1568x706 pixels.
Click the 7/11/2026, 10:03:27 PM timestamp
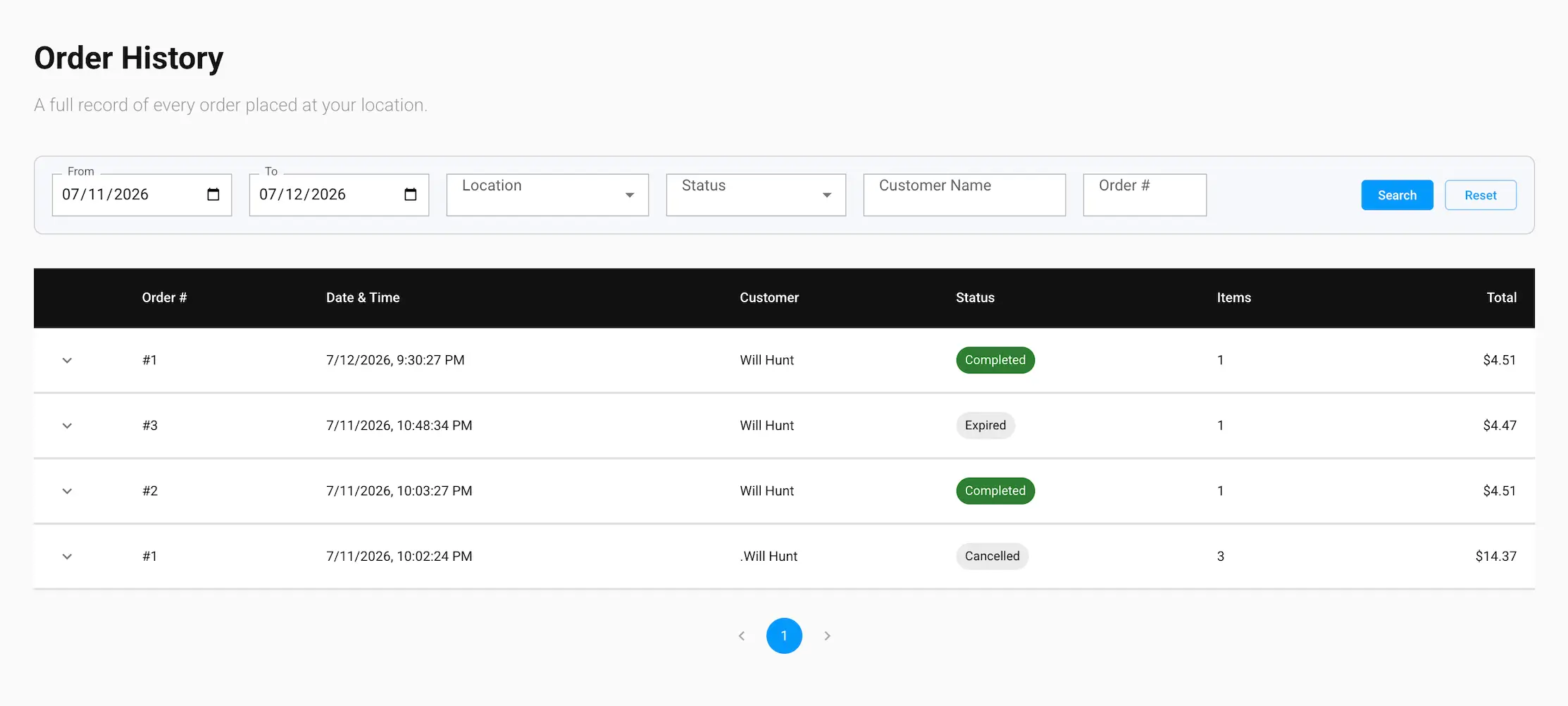pos(399,491)
